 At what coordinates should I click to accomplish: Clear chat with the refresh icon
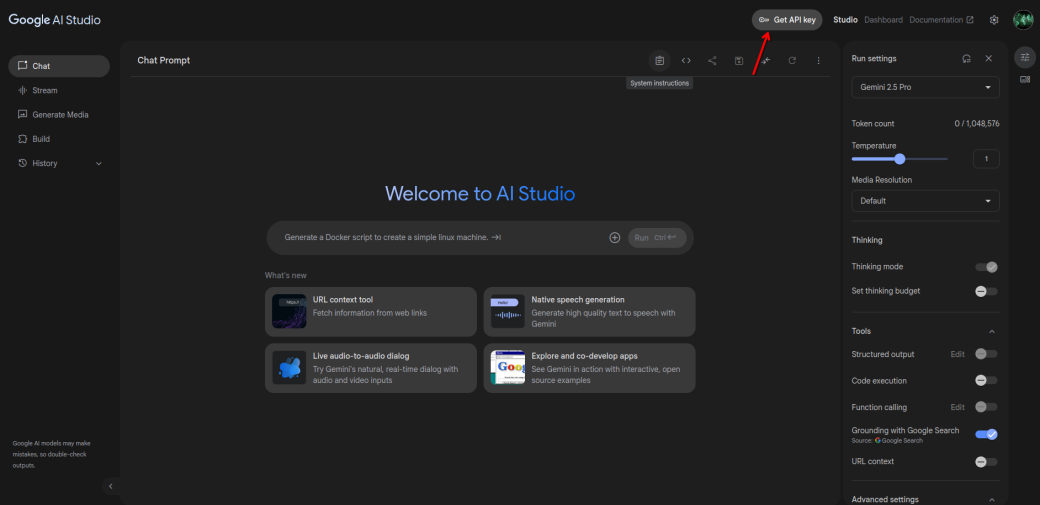792,60
